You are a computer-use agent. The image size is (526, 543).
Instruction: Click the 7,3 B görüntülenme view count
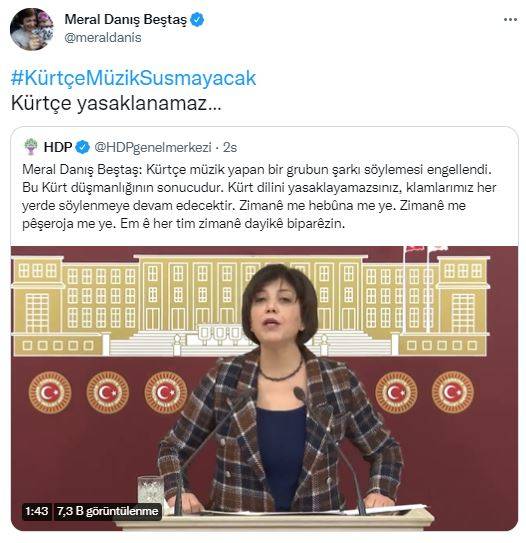(x=108, y=511)
